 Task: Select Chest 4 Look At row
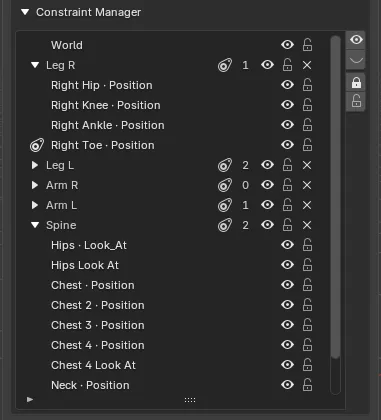173,365
